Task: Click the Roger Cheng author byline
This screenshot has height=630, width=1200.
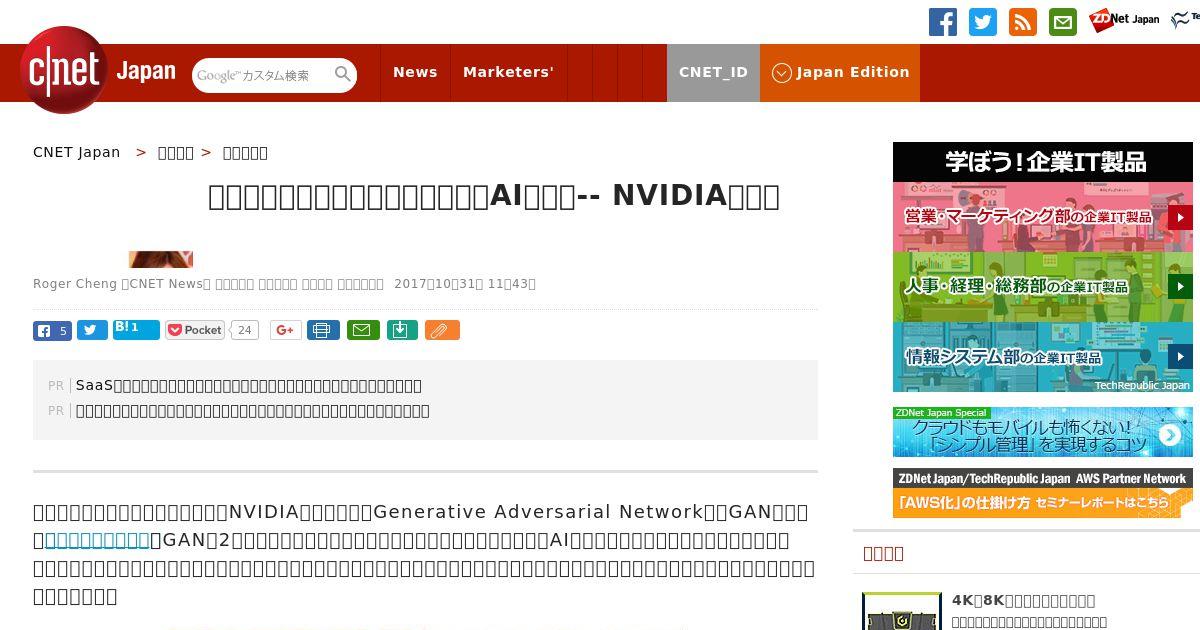Action: 75,284
